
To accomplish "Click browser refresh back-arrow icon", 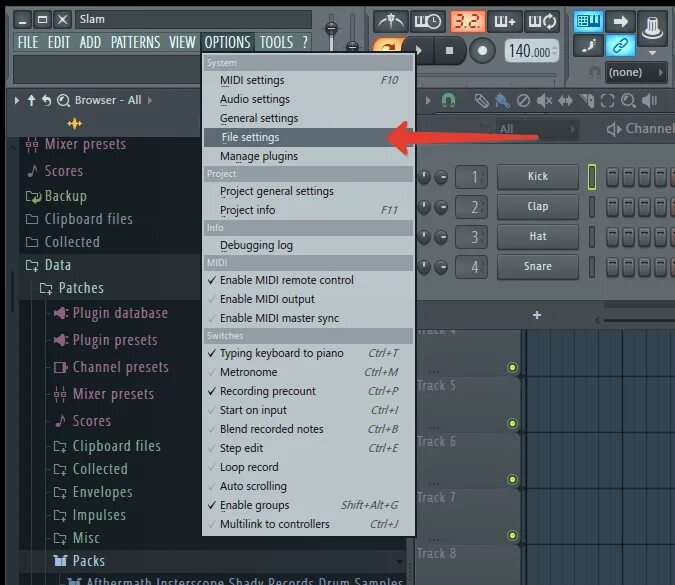I will [x=46, y=100].
